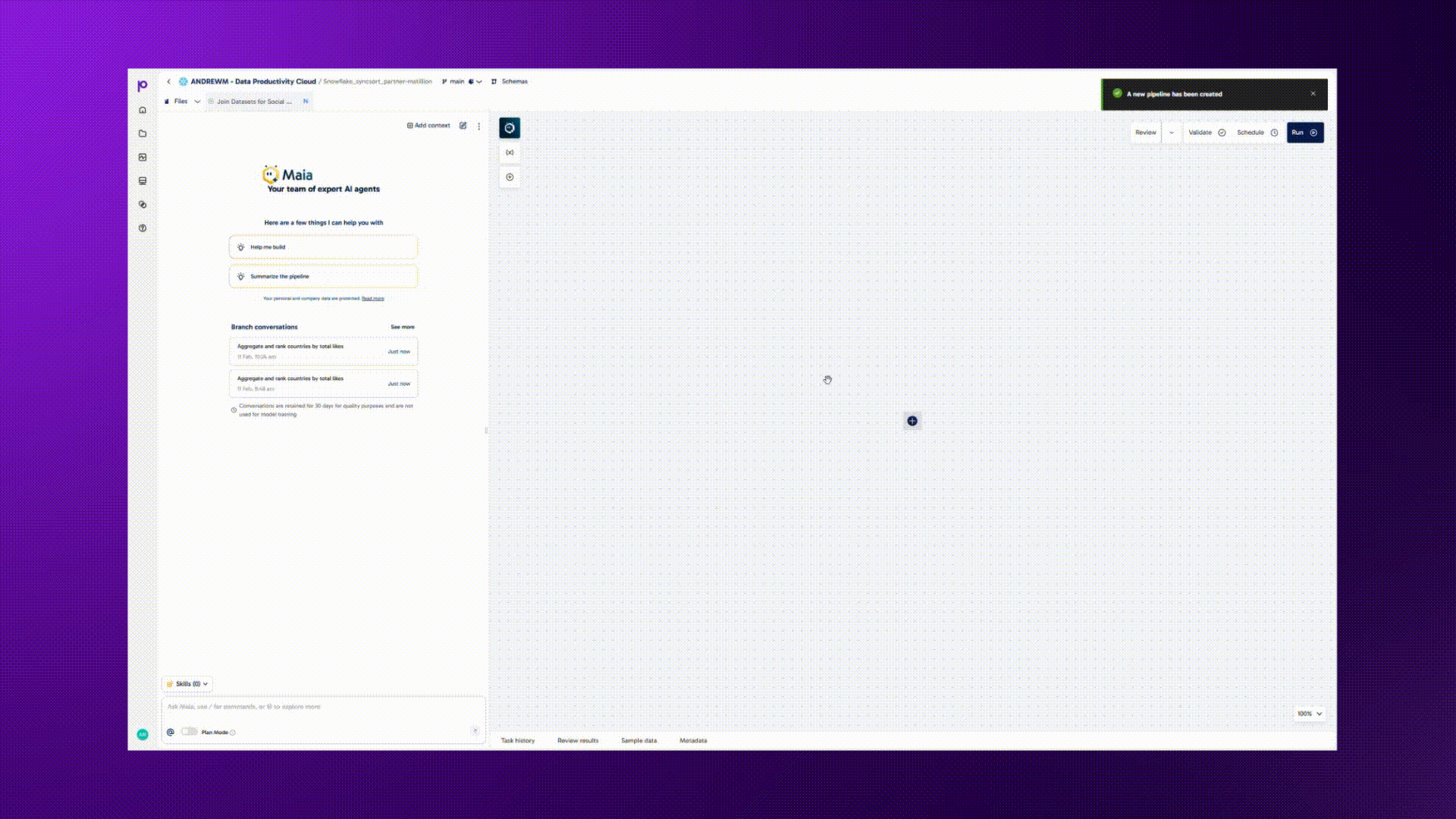Click the Run button
The width and height of the screenshot is (1456, 819).
[1304, 132]
